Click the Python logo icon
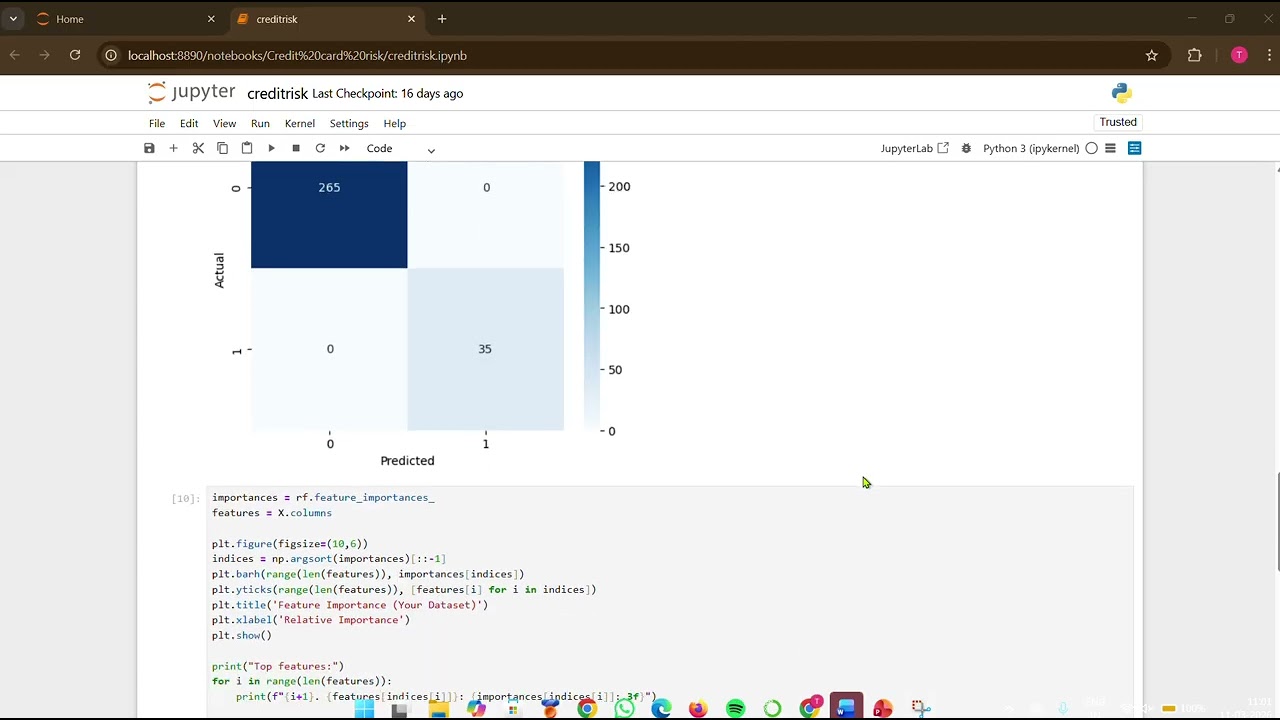 point(1121,93)
